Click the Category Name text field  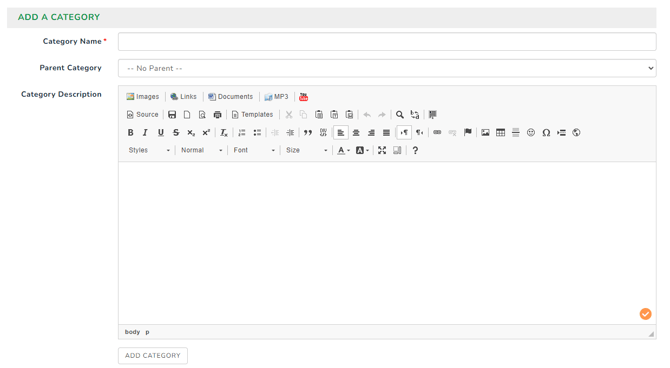pos(387,42)
